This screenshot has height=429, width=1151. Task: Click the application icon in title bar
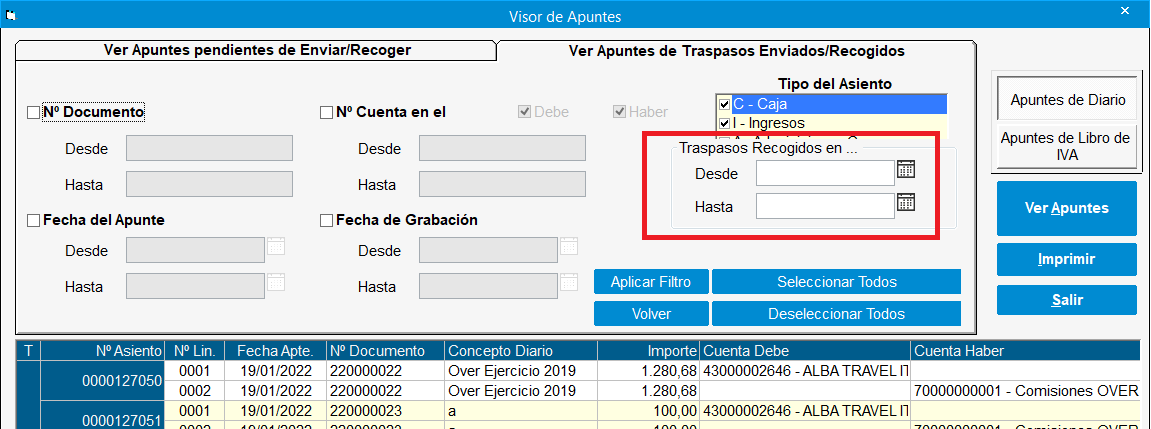pos(10,14)
